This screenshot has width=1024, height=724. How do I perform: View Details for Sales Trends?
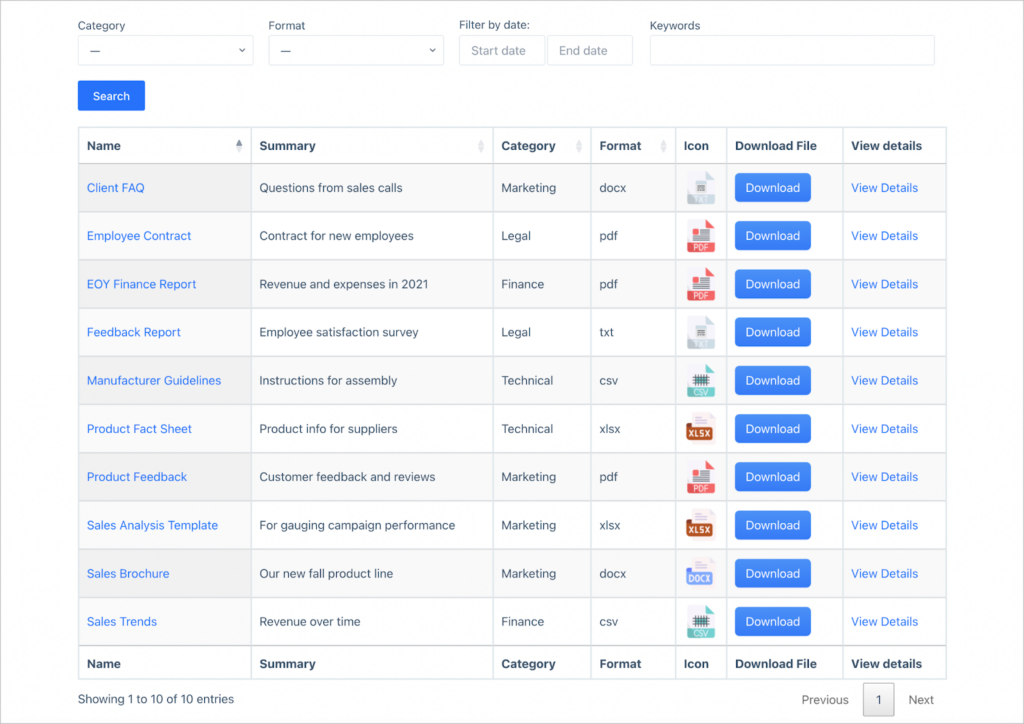point(884,622)
